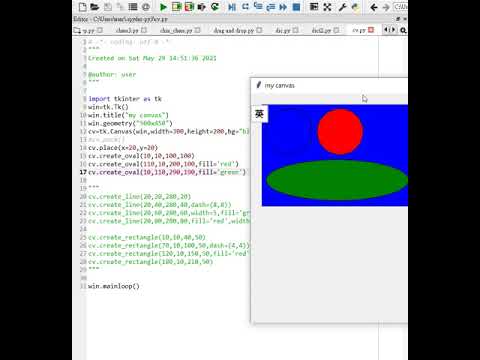Image resolution: width=480 pixels, height=360 pixels.
Task: Open the browse tabs icon at tab bar start
Action: click(x=77, y=30)
